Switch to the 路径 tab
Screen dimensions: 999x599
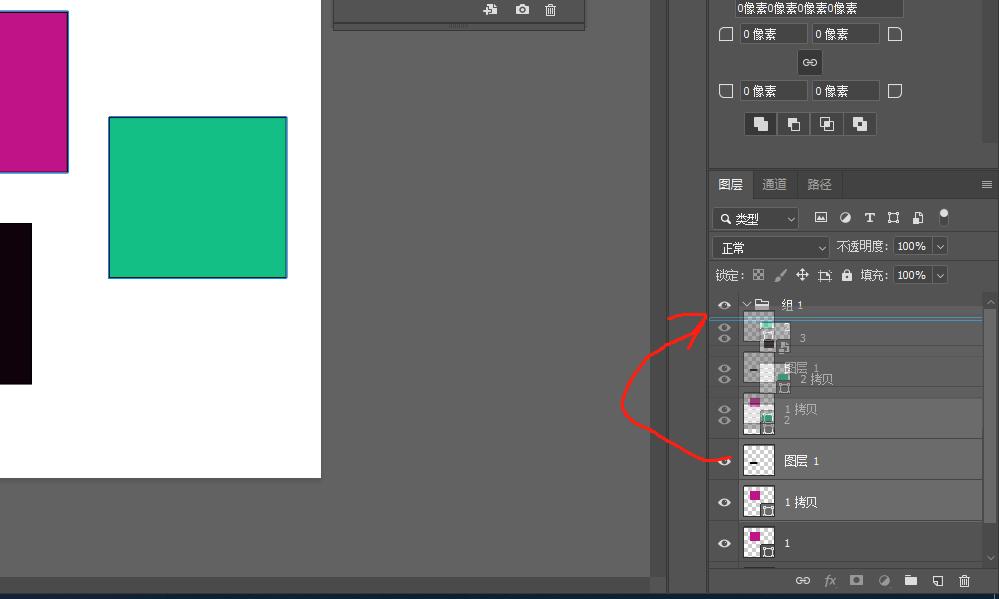click(819, 184)
